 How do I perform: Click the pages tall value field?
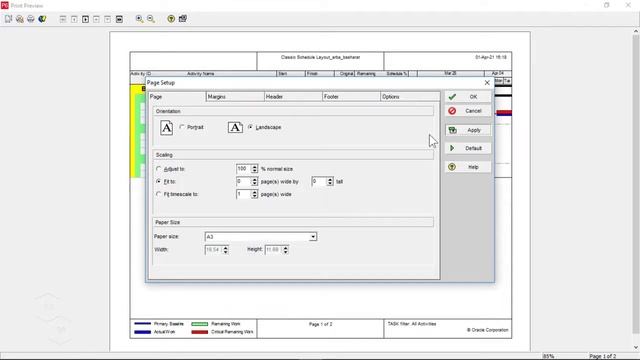(319, 182)
